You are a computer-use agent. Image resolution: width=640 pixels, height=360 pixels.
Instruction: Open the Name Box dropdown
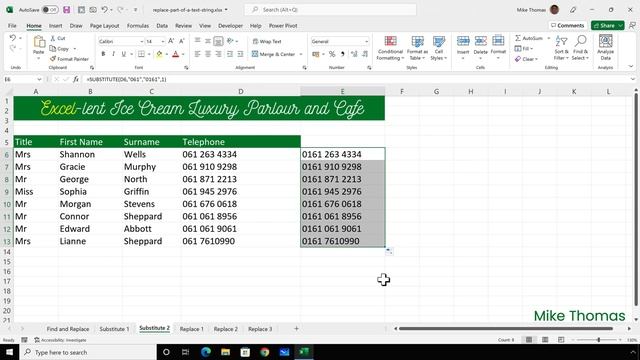[39, 79]
